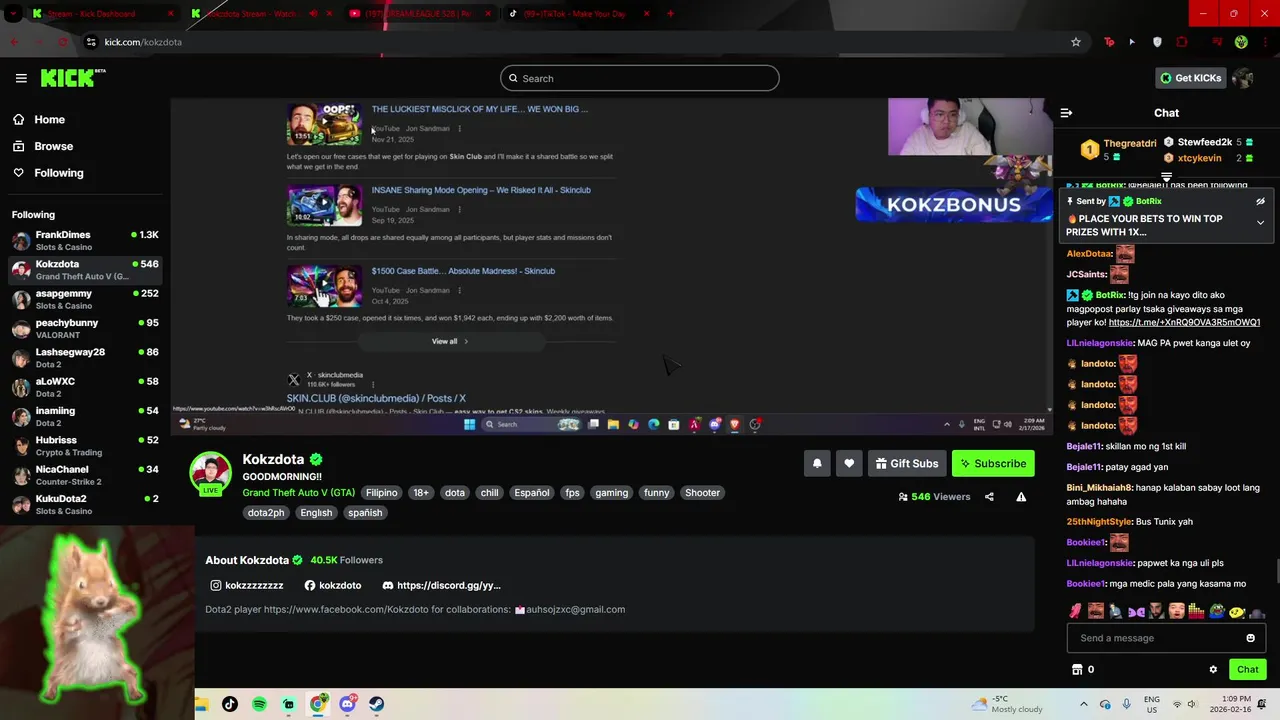Click the 40.5K Followers text
This screenshot has width=1280, height=720.
(346, 560)
